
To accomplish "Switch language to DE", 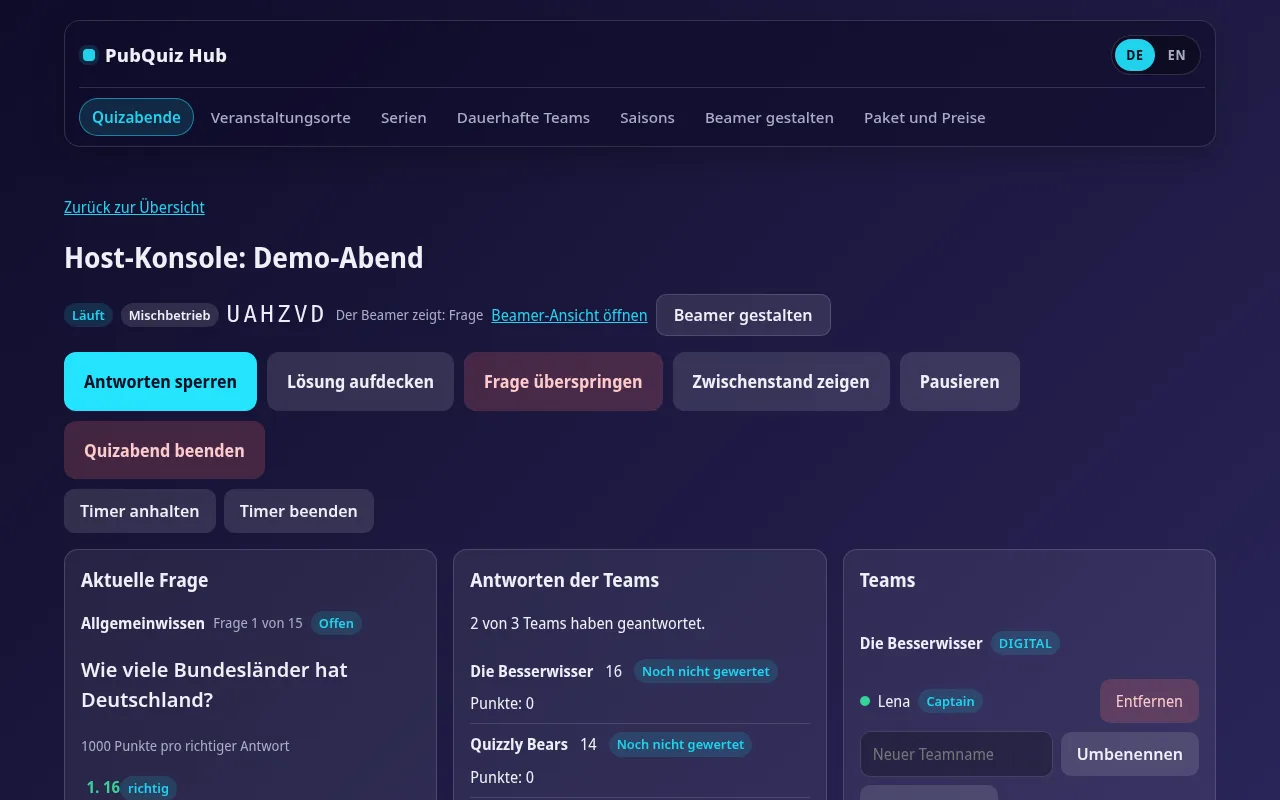I will pyautogui.click(x=1134, y=55).
